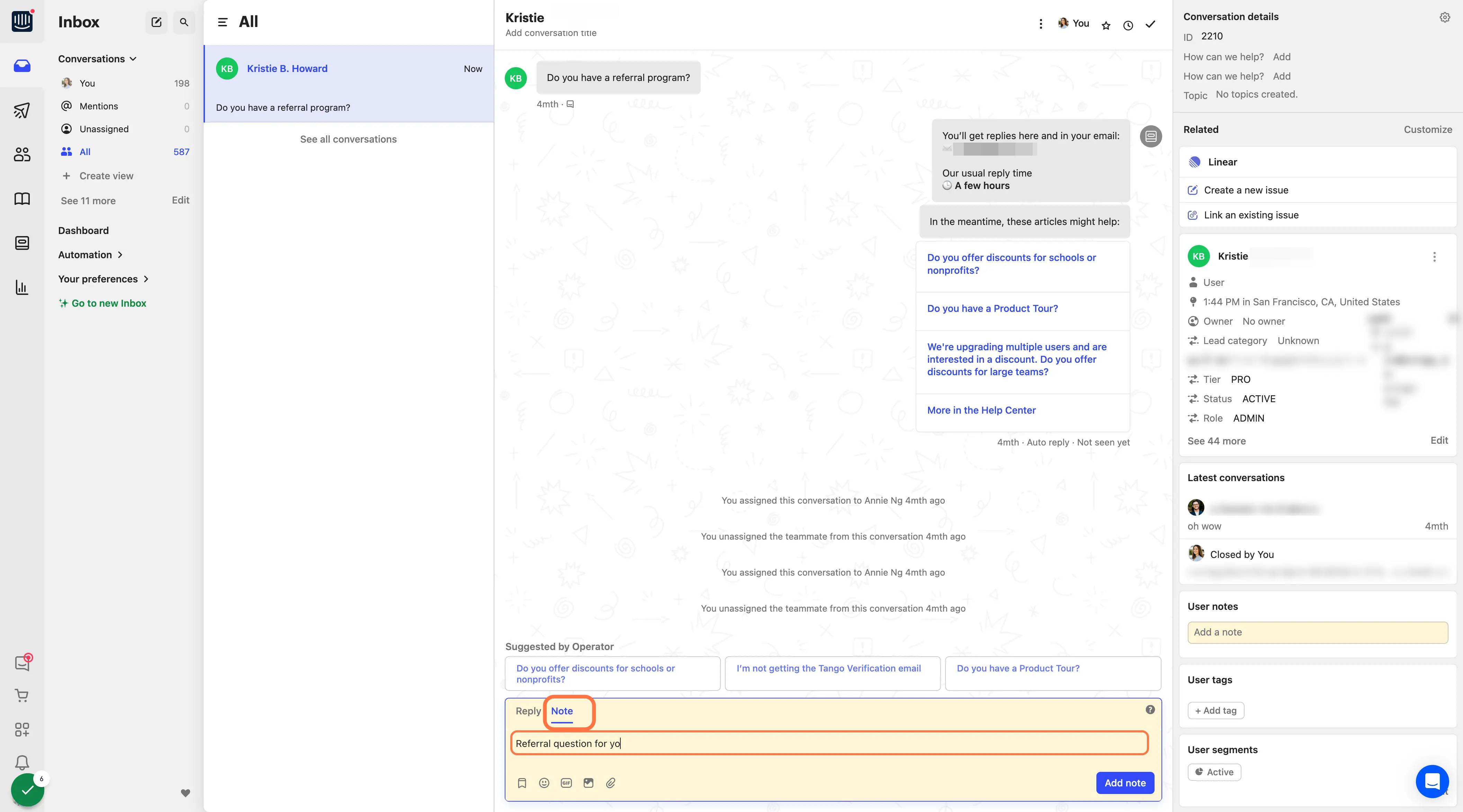Image resolution: width=1463 pixels, height=812 pixels.
Task: Open the Contacts people icon in sidebar
Action: coord(21,154)
